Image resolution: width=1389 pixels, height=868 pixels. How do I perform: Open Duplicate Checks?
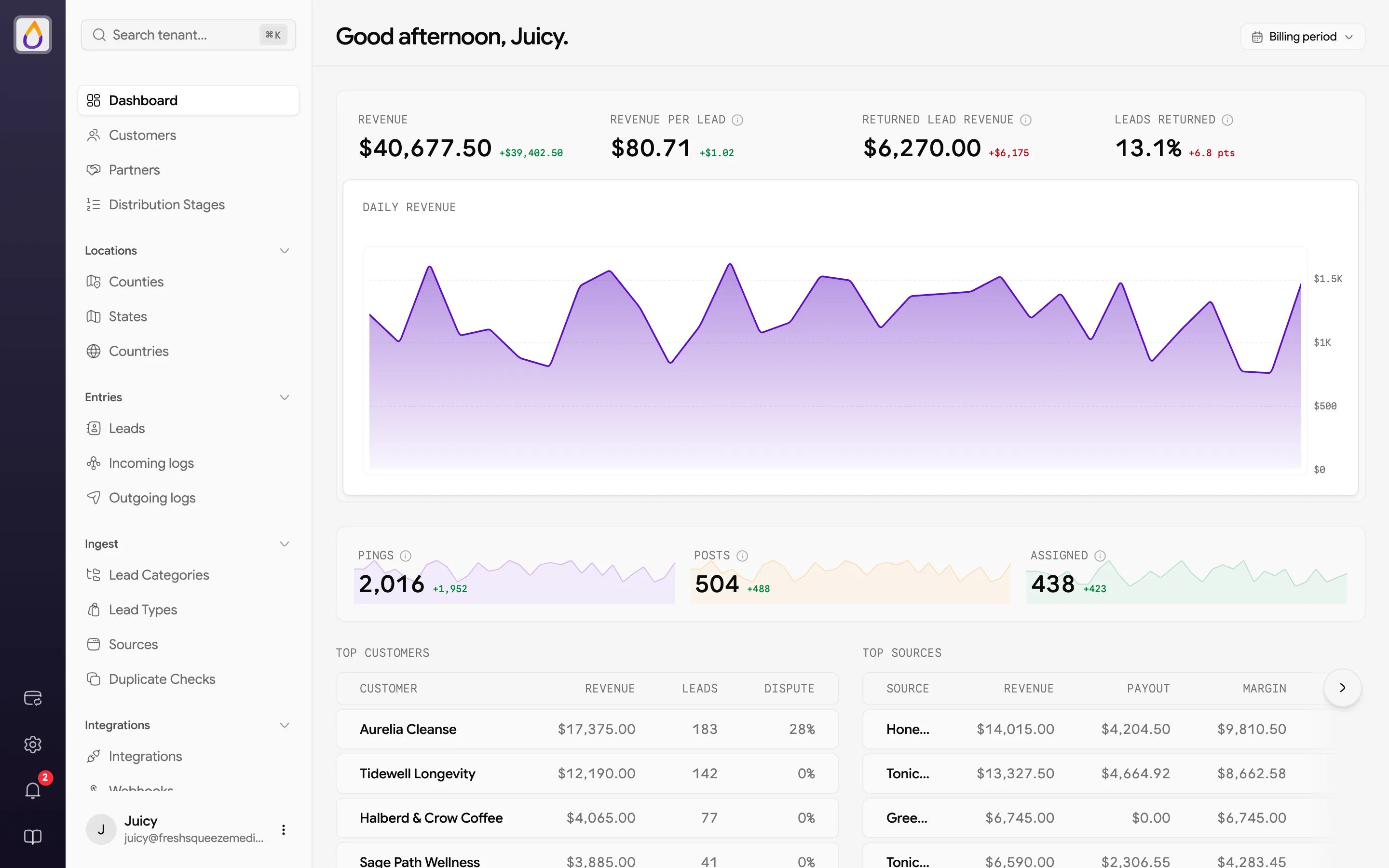(188, 679)
